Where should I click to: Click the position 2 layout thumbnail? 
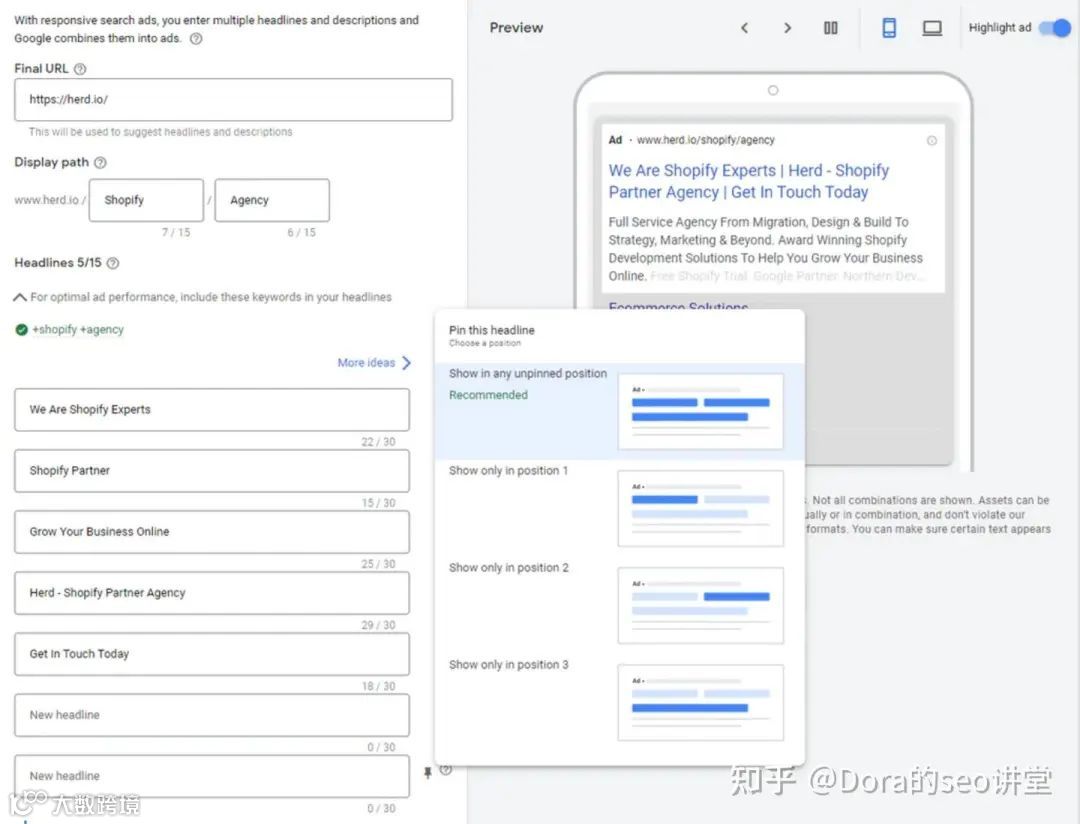coord(700,606)
